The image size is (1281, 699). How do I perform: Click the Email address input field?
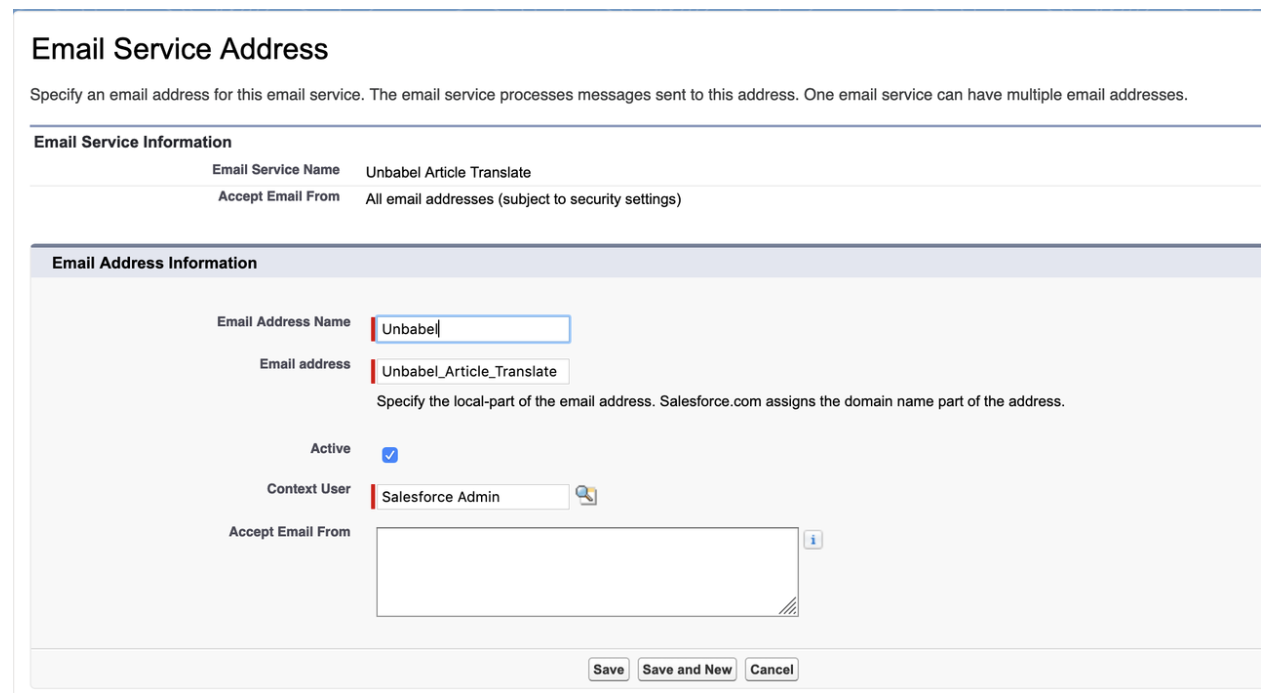[473, 371]
